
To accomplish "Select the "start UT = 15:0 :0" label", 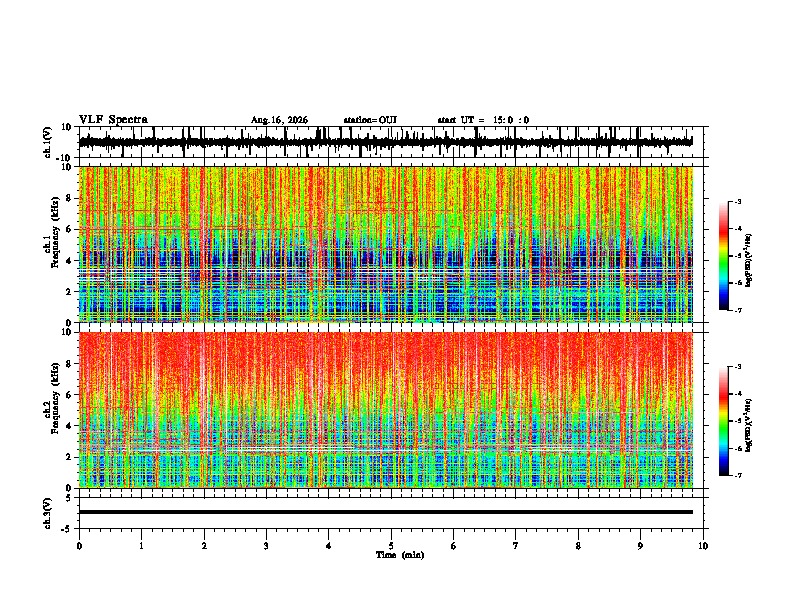I will click(x=483, y=120).
